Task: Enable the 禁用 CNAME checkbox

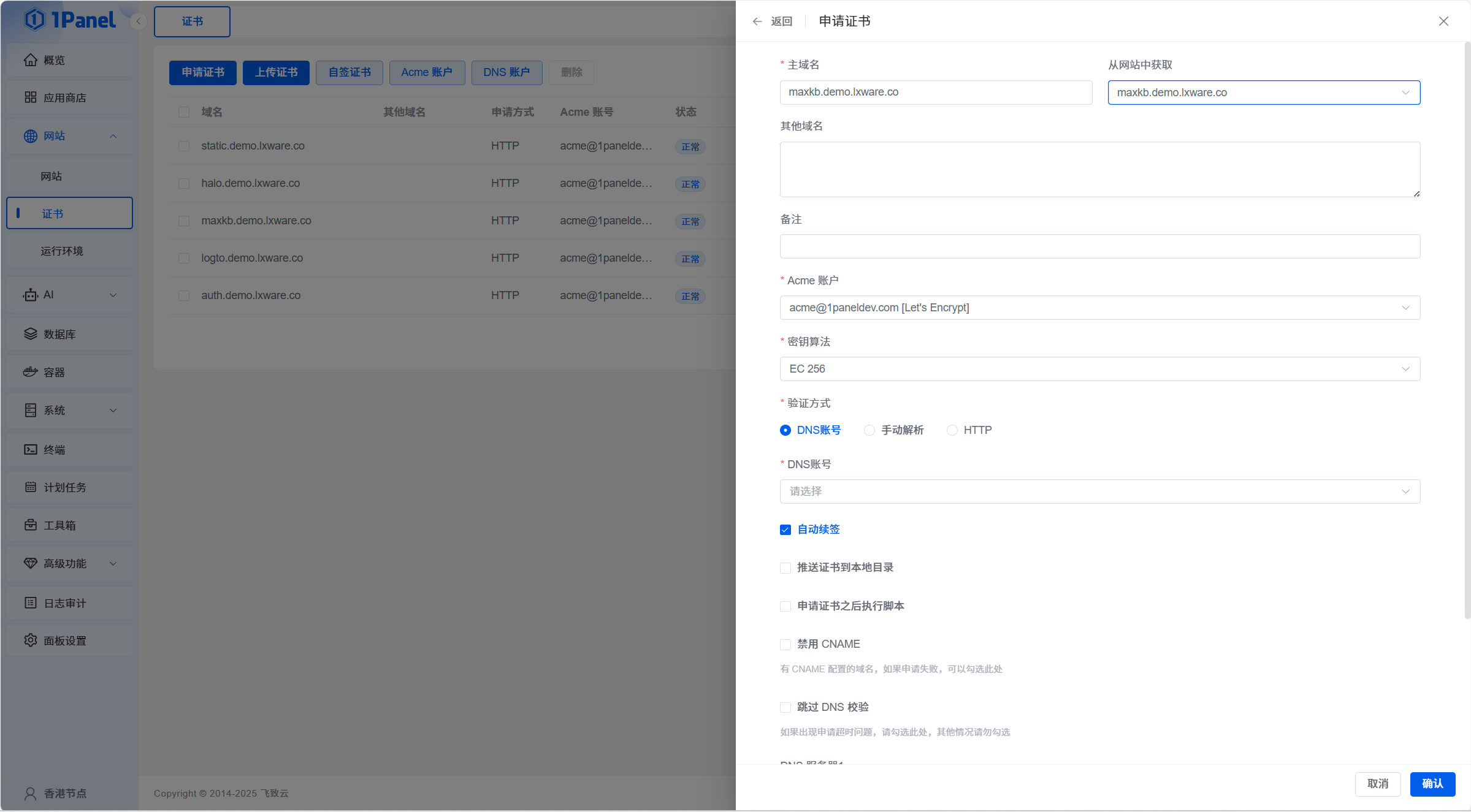Action: point(785,645)
